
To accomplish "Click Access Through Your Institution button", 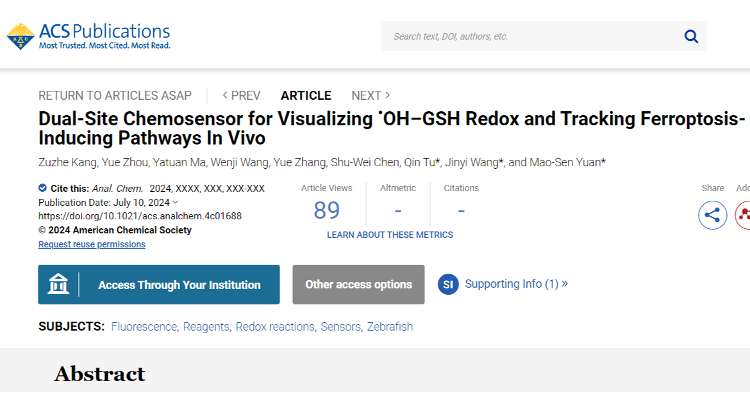I will (159, 285).
